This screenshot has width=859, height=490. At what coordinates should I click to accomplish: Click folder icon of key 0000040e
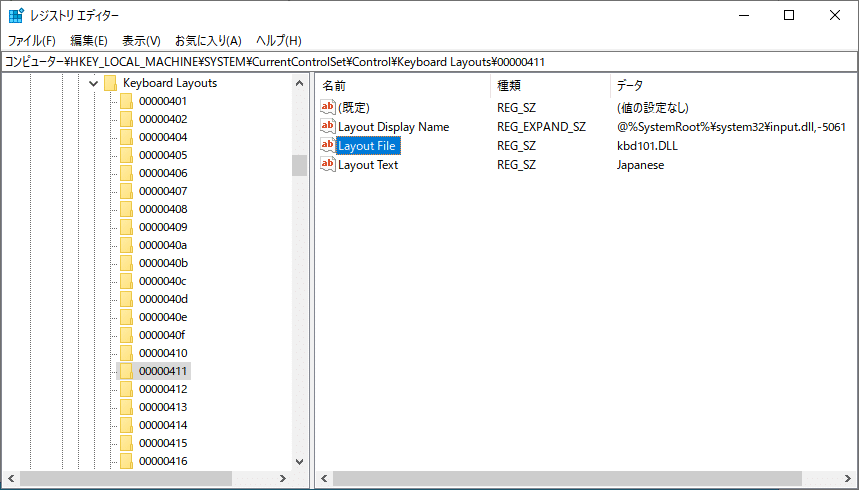pyautogui.click(x=127, y=317)
